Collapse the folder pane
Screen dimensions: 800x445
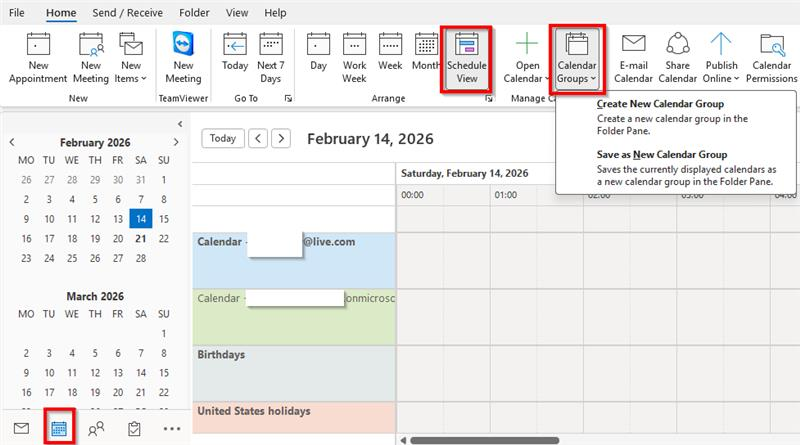[180, 124]
